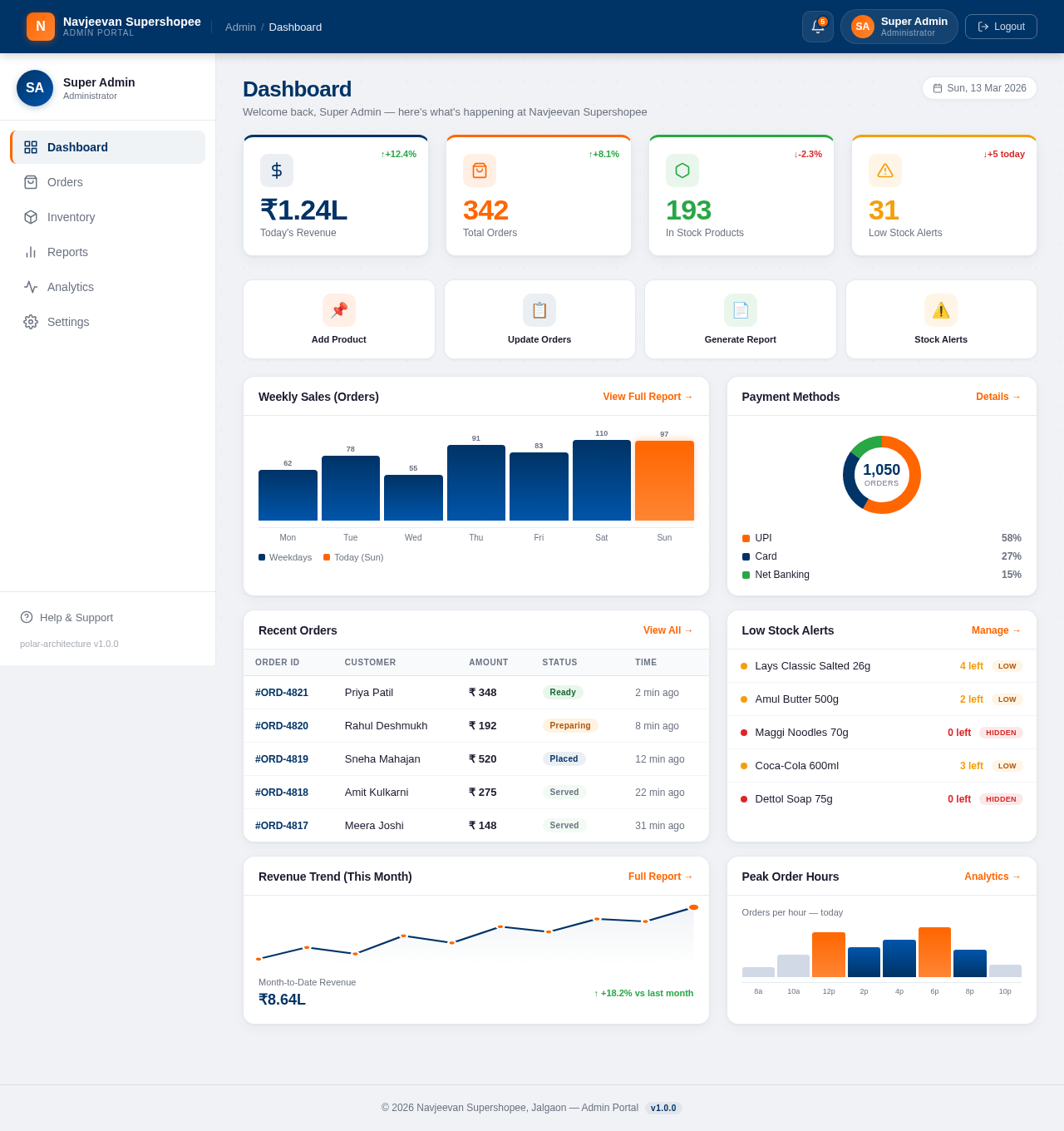
Task: Click the Stock Alerts warning icon
Action: [x=941, y=309]
